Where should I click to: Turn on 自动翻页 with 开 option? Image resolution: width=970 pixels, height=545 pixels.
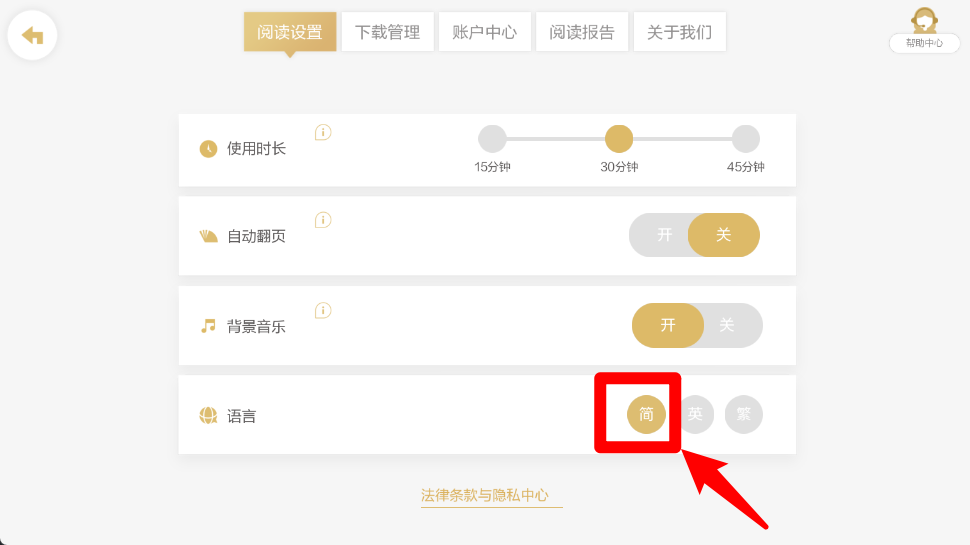(664, 235)
